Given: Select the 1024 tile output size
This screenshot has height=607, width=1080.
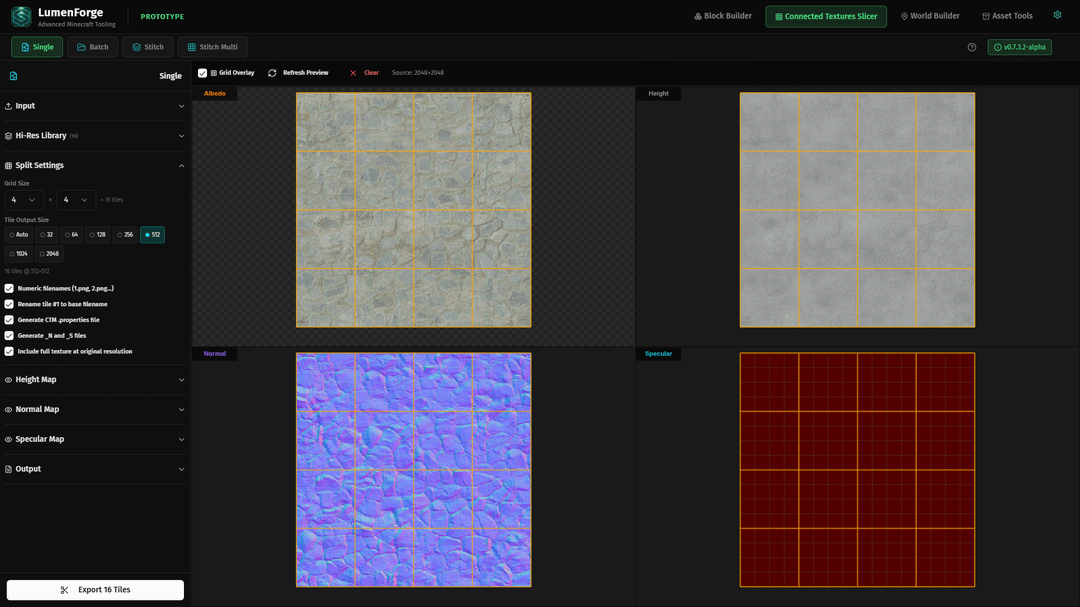Looking at the screenshot, I should (x=18, y=254).
